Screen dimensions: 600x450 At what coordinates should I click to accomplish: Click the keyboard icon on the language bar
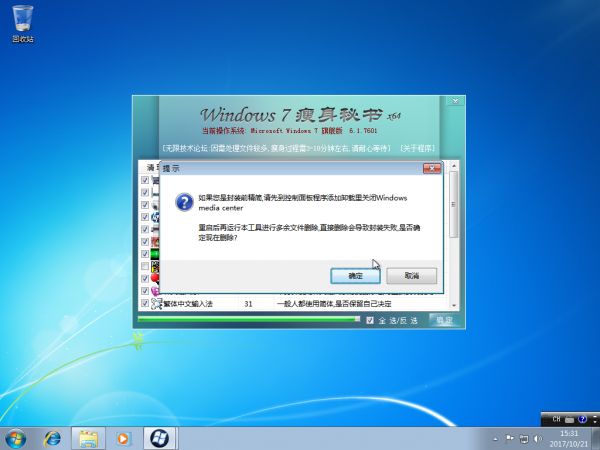[x=569, y=420]
